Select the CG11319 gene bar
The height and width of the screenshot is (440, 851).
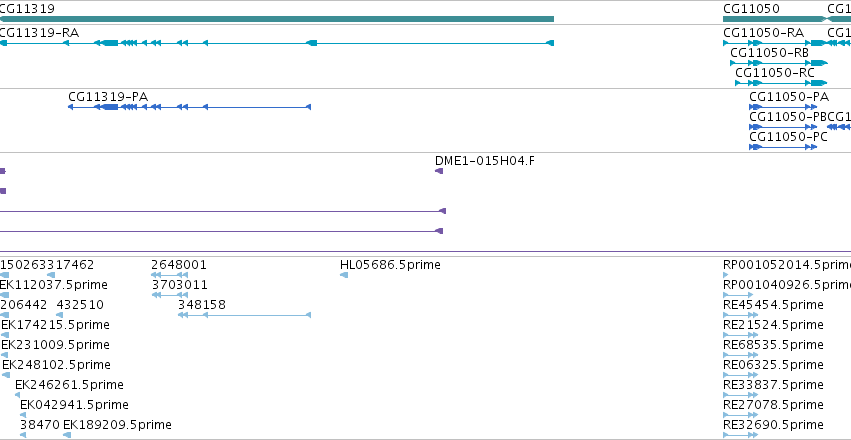click(x=277, y=19)
